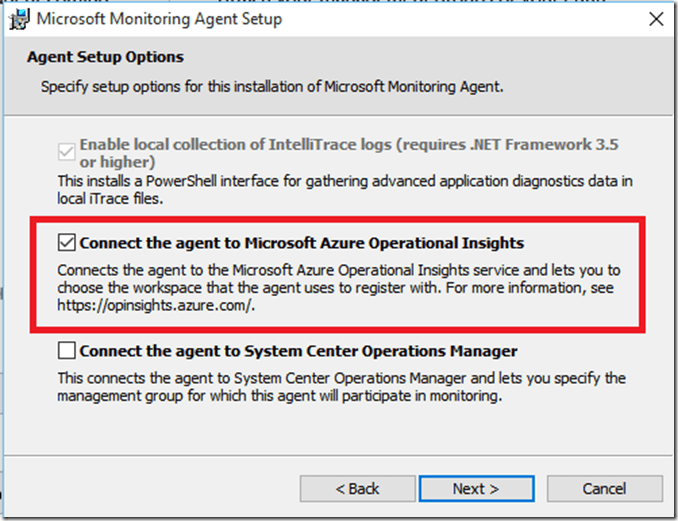Click the 'Connect the agent to System Center Operations Manager' label
Screen dimensions: 678x521
click(298, 351)
